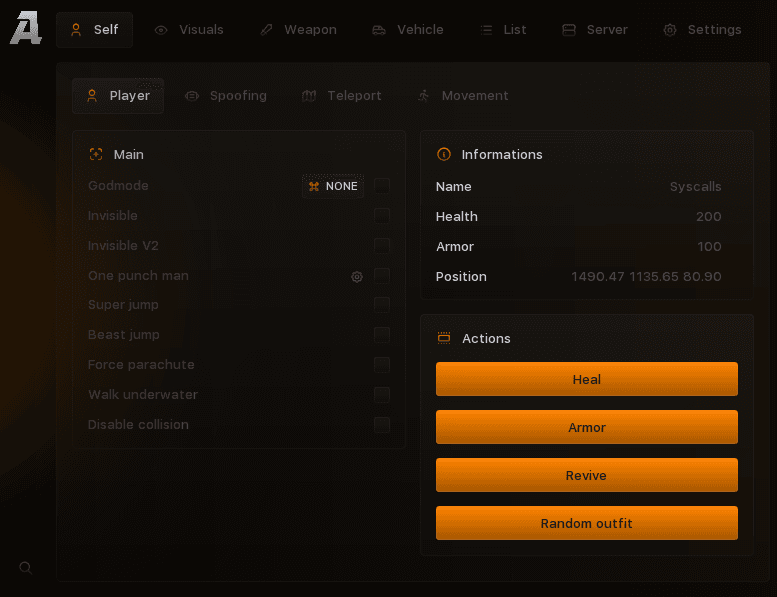This screenshot has height=597, width=777.
Task: Open the Vehicle tab
Action: (x=408, y=30)
